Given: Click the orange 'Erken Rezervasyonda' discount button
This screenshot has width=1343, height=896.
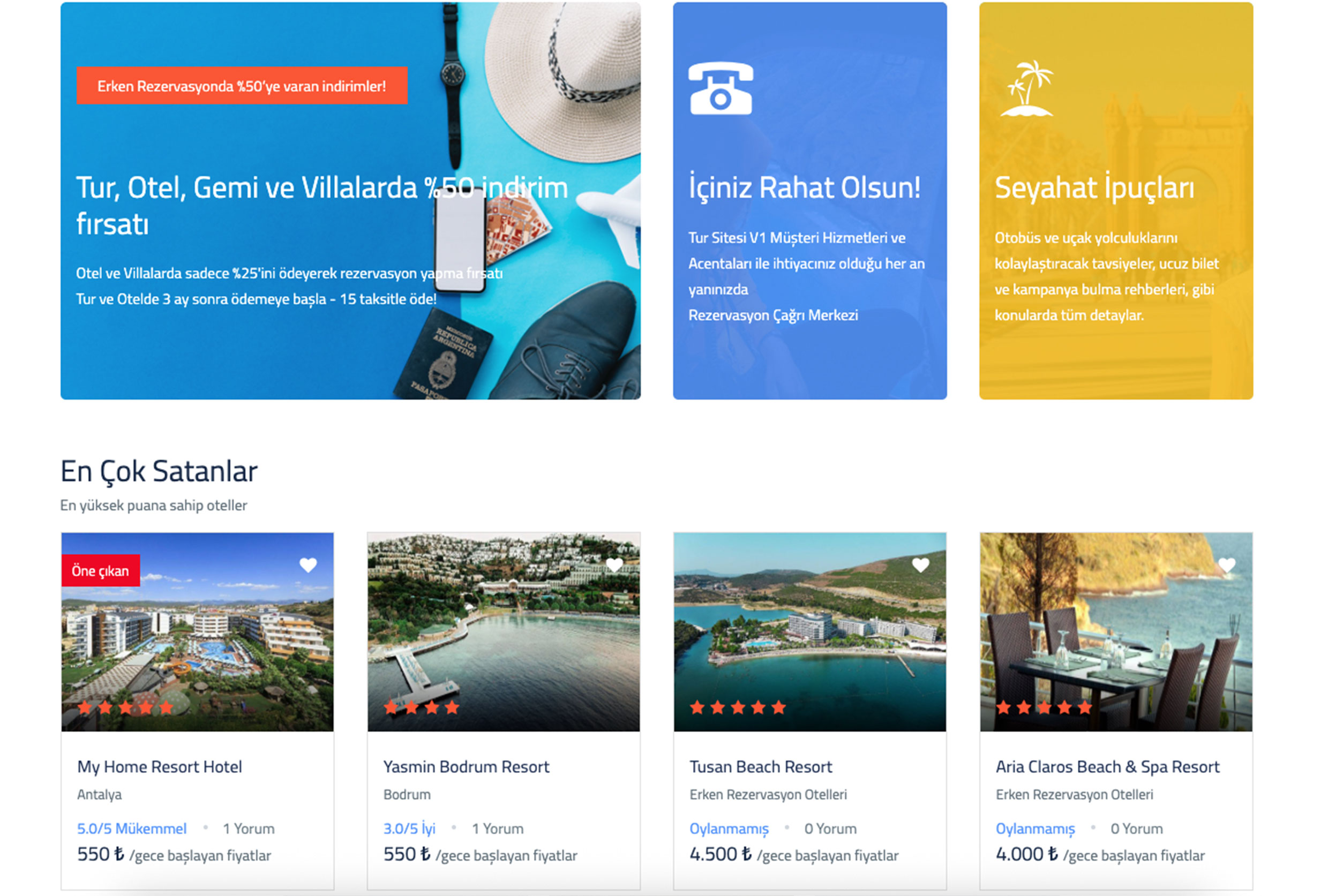Looking at the screenshot, I should [242, 86].
